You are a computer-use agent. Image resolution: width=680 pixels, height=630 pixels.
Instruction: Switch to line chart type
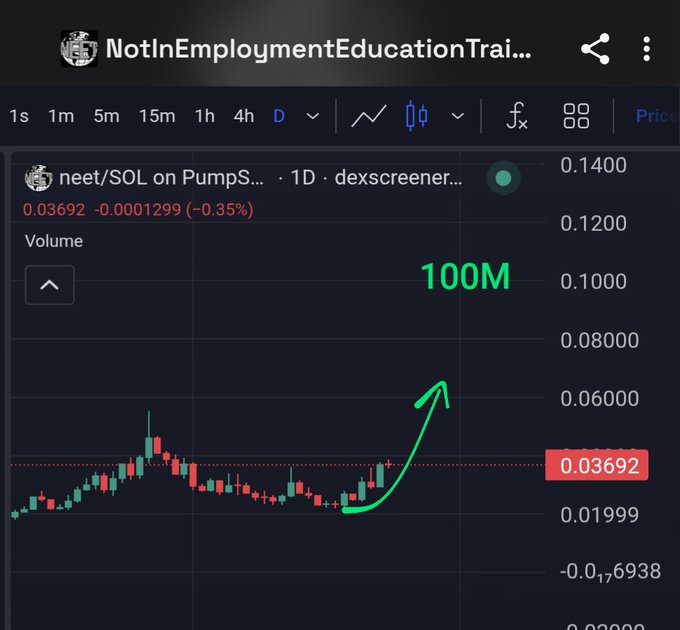[369, 116]
